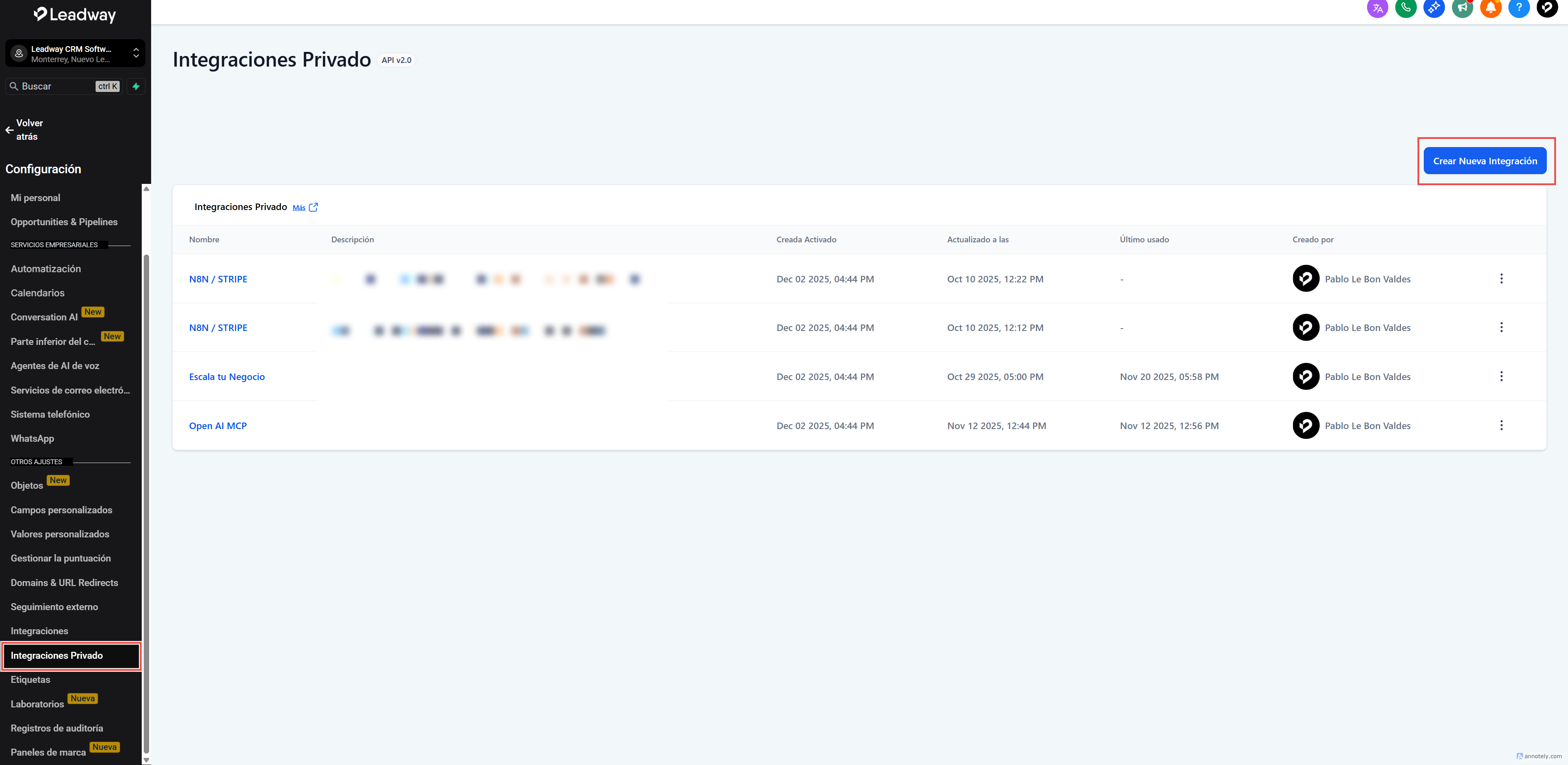The width and height of the screenshot is (1568, 765).
Task: Click the green lightning quick actions icon
Action: tap(136, 87)
